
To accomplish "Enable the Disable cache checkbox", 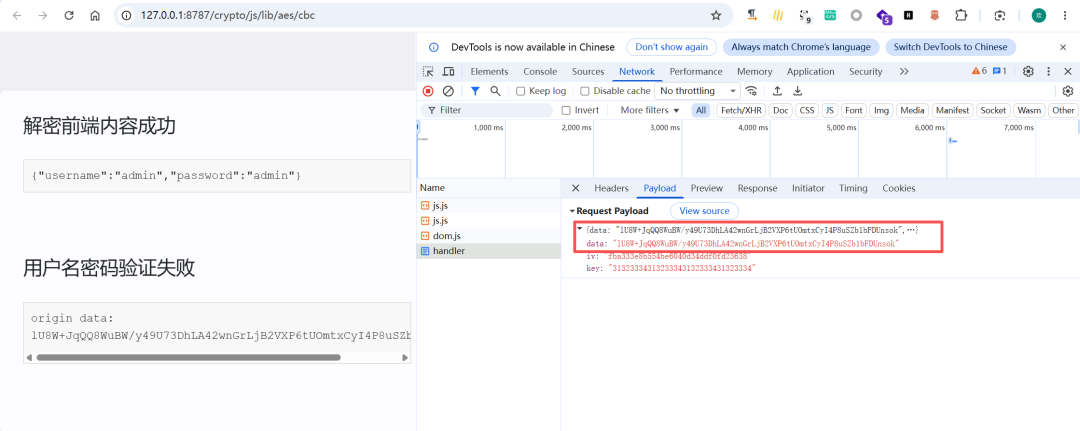I will click(585, 91).
